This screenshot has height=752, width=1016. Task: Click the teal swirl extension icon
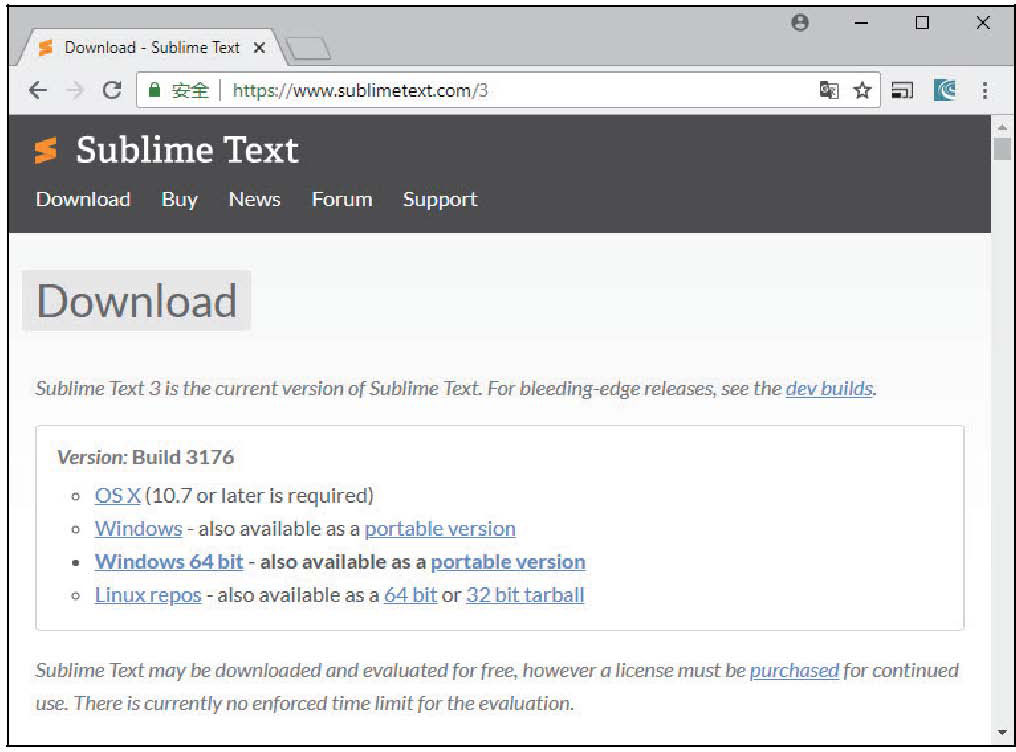tap(945, 90)
